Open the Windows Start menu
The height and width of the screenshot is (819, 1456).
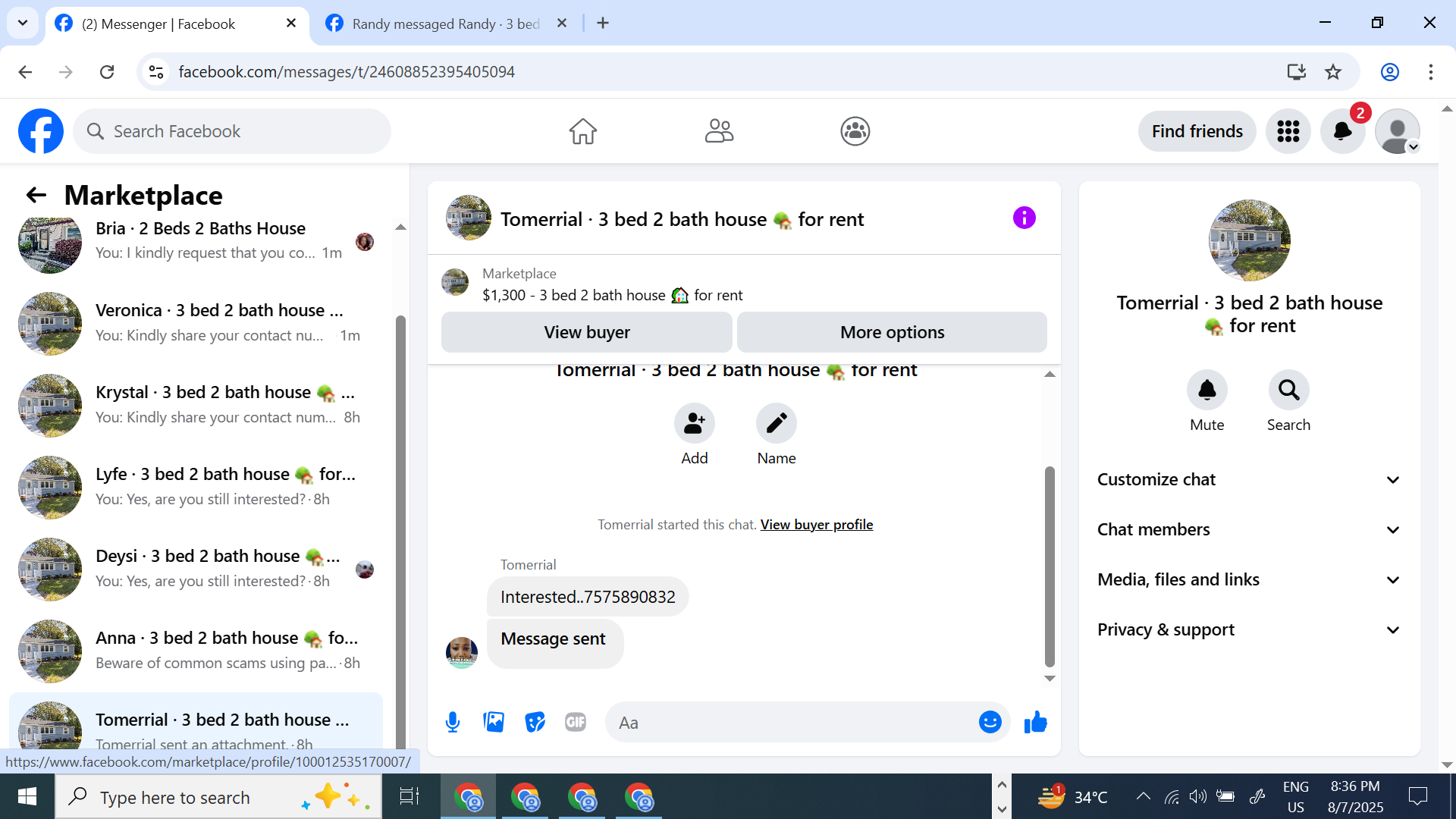coord(27,797)
